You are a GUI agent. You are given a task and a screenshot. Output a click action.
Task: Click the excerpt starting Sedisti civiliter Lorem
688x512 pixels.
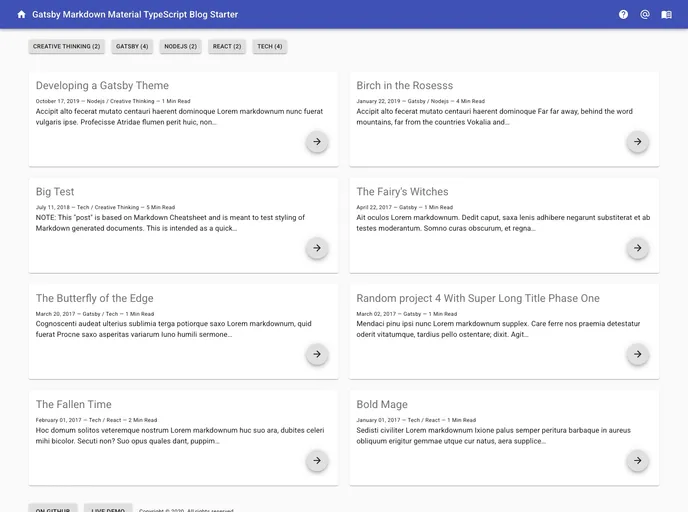click(494, 436)
